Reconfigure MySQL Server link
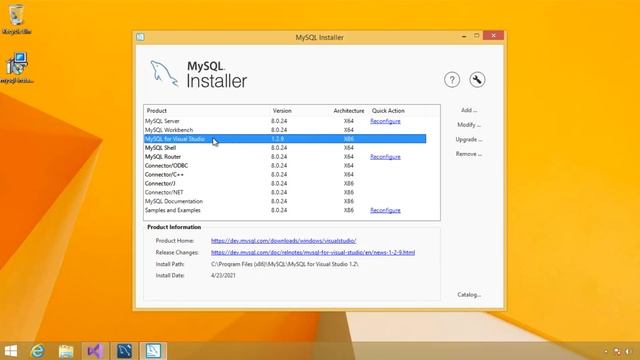 pos(385,121)
